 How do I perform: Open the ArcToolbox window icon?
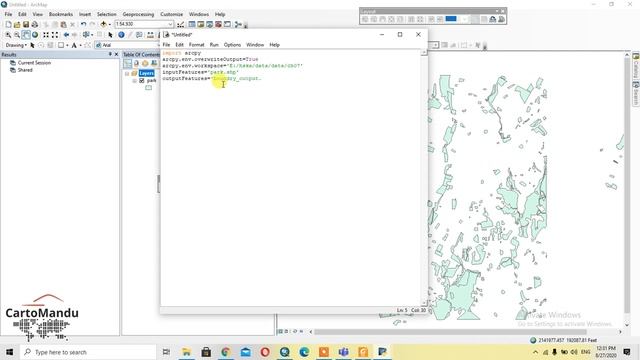218,24
